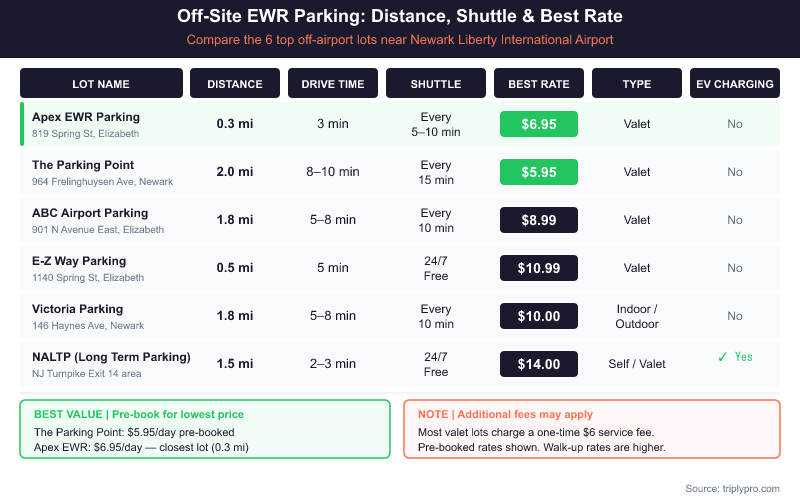Click the LOT NAME column header

click(x=101, y=84)
